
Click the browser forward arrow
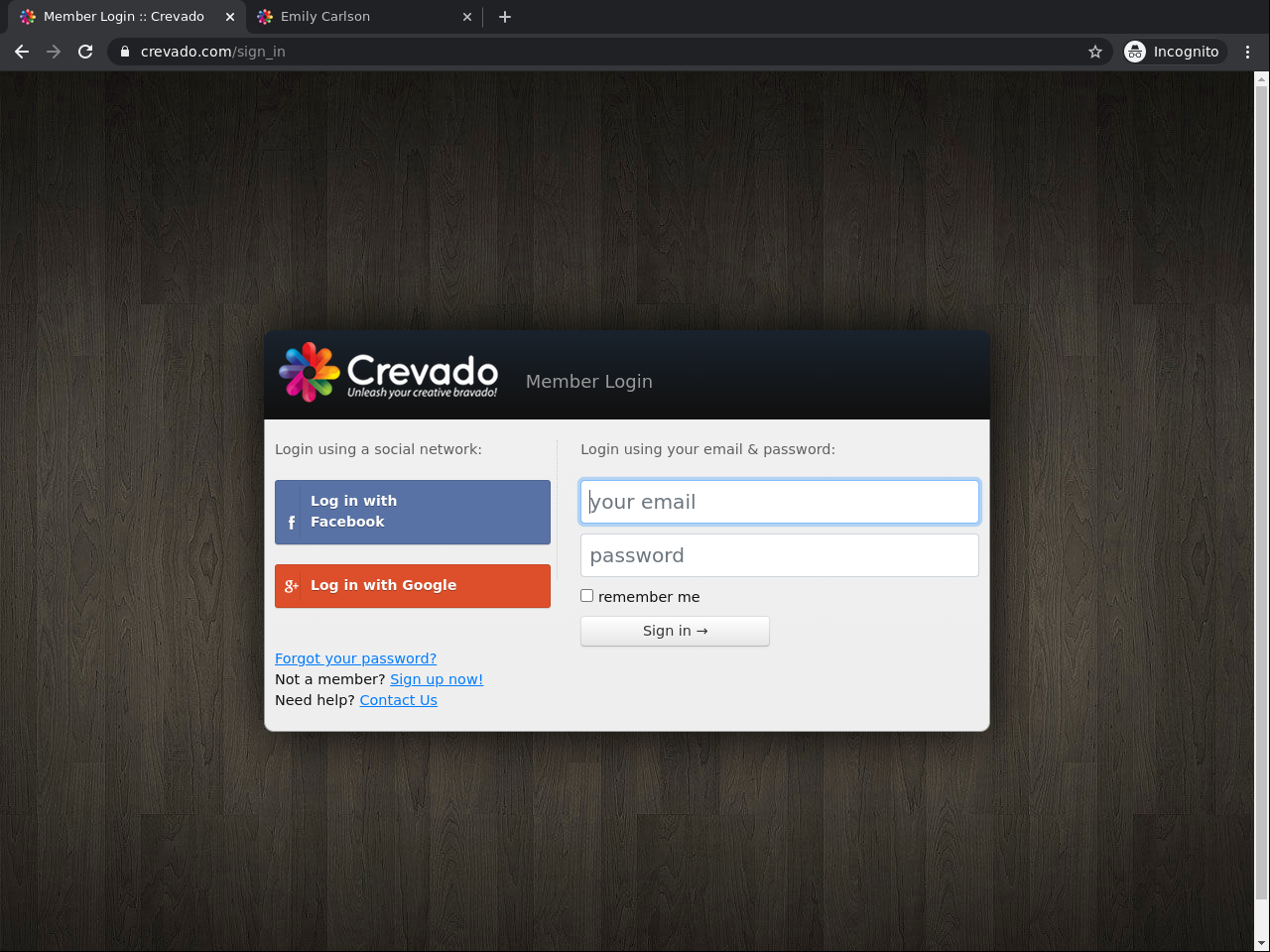pos(54,52)
